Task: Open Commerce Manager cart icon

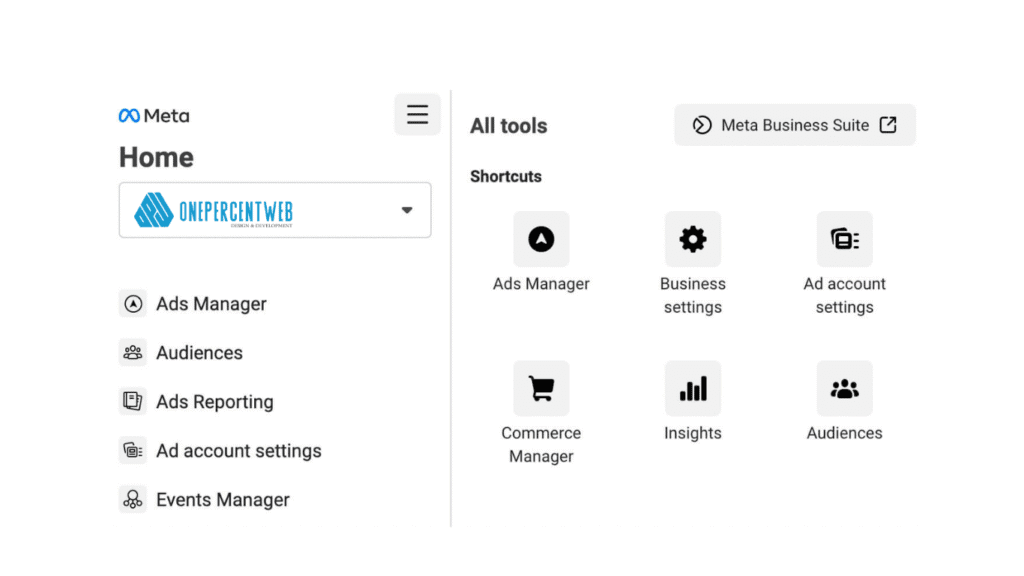Action: click(541, 388)
